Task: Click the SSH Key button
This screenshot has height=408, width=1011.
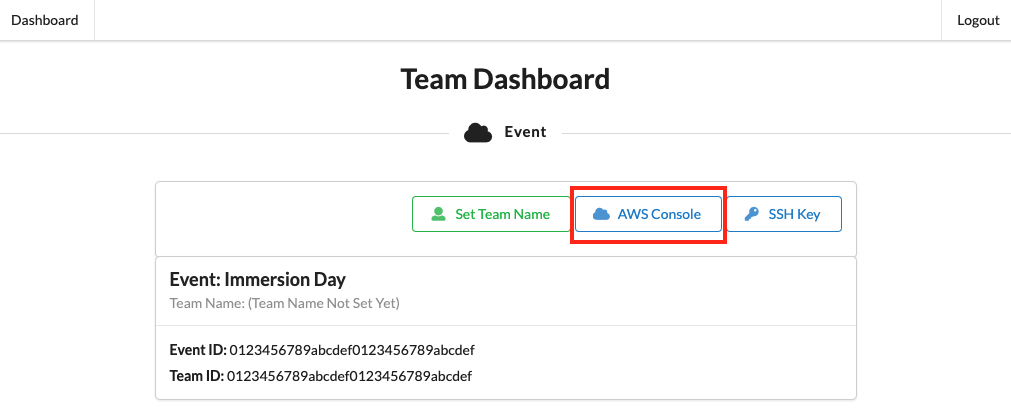Action: 783,214
